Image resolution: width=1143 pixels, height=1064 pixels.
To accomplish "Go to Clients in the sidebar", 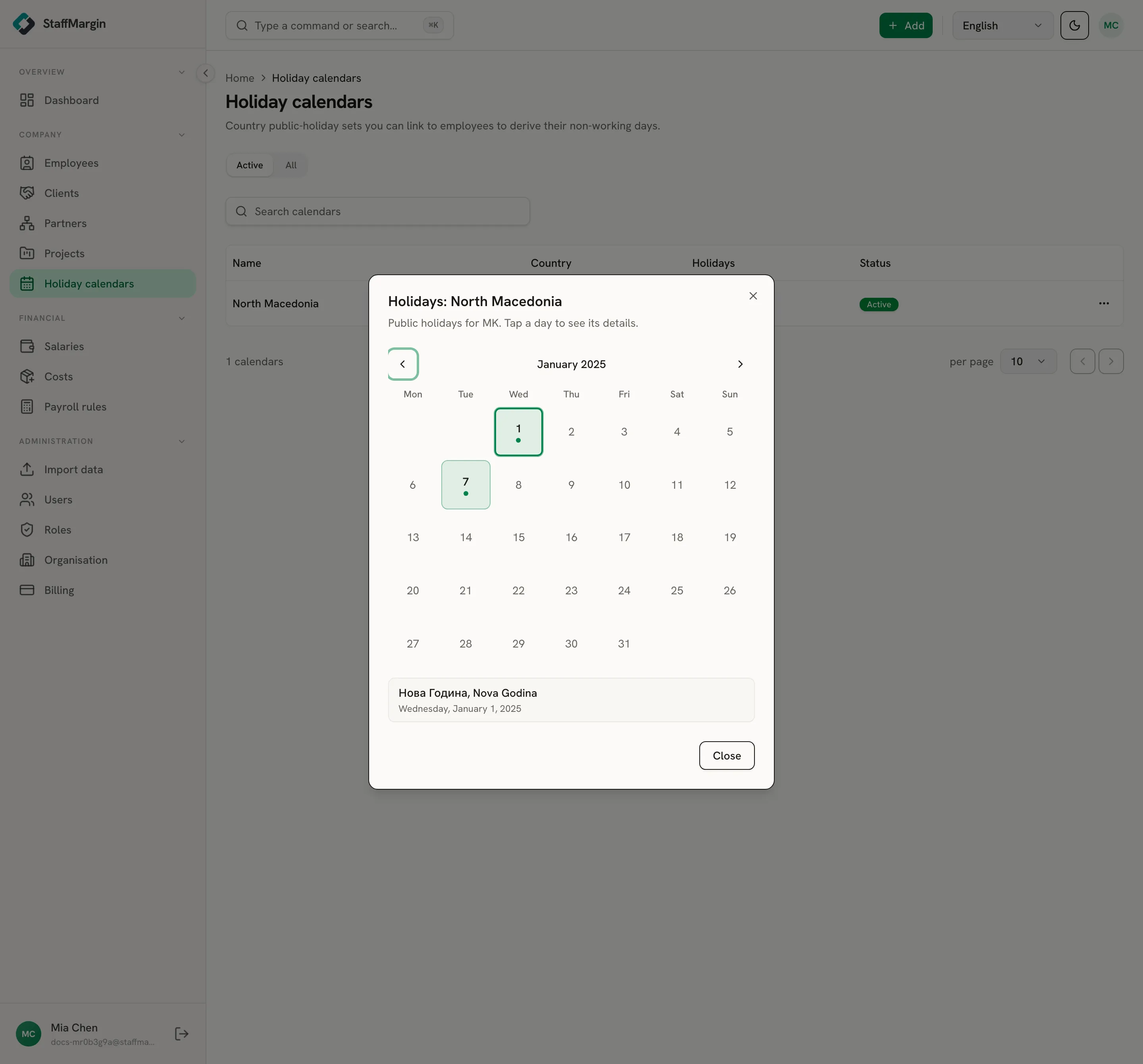I will 102,193.
